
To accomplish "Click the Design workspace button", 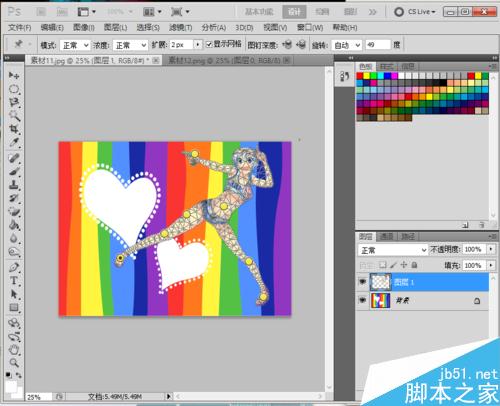I will coord(294,12).
